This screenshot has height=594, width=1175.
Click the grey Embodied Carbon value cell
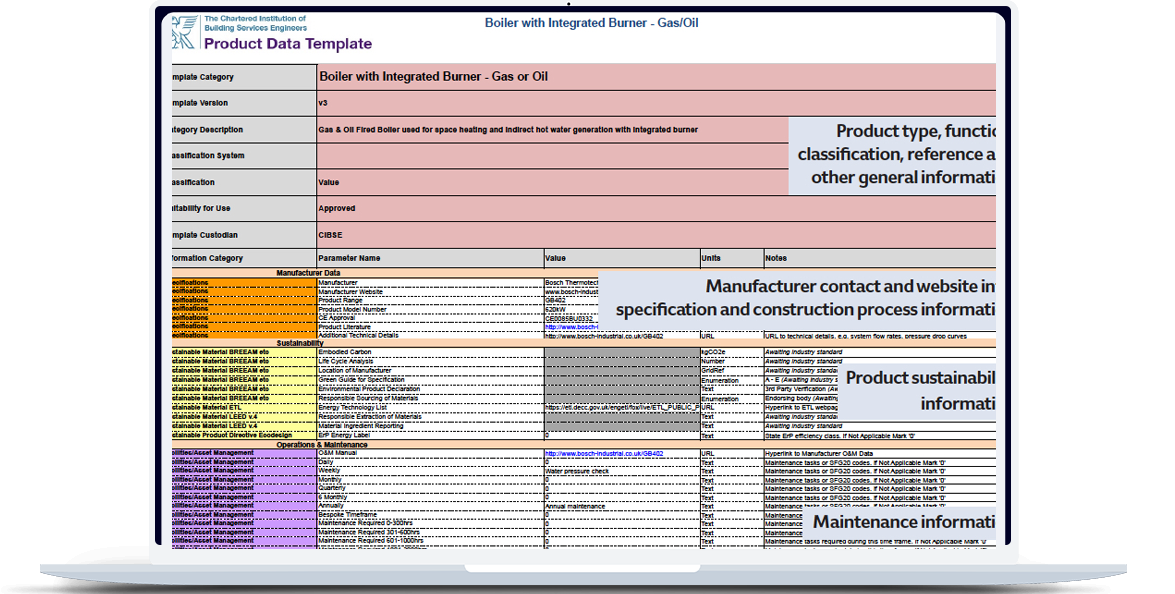coord(621,353)
